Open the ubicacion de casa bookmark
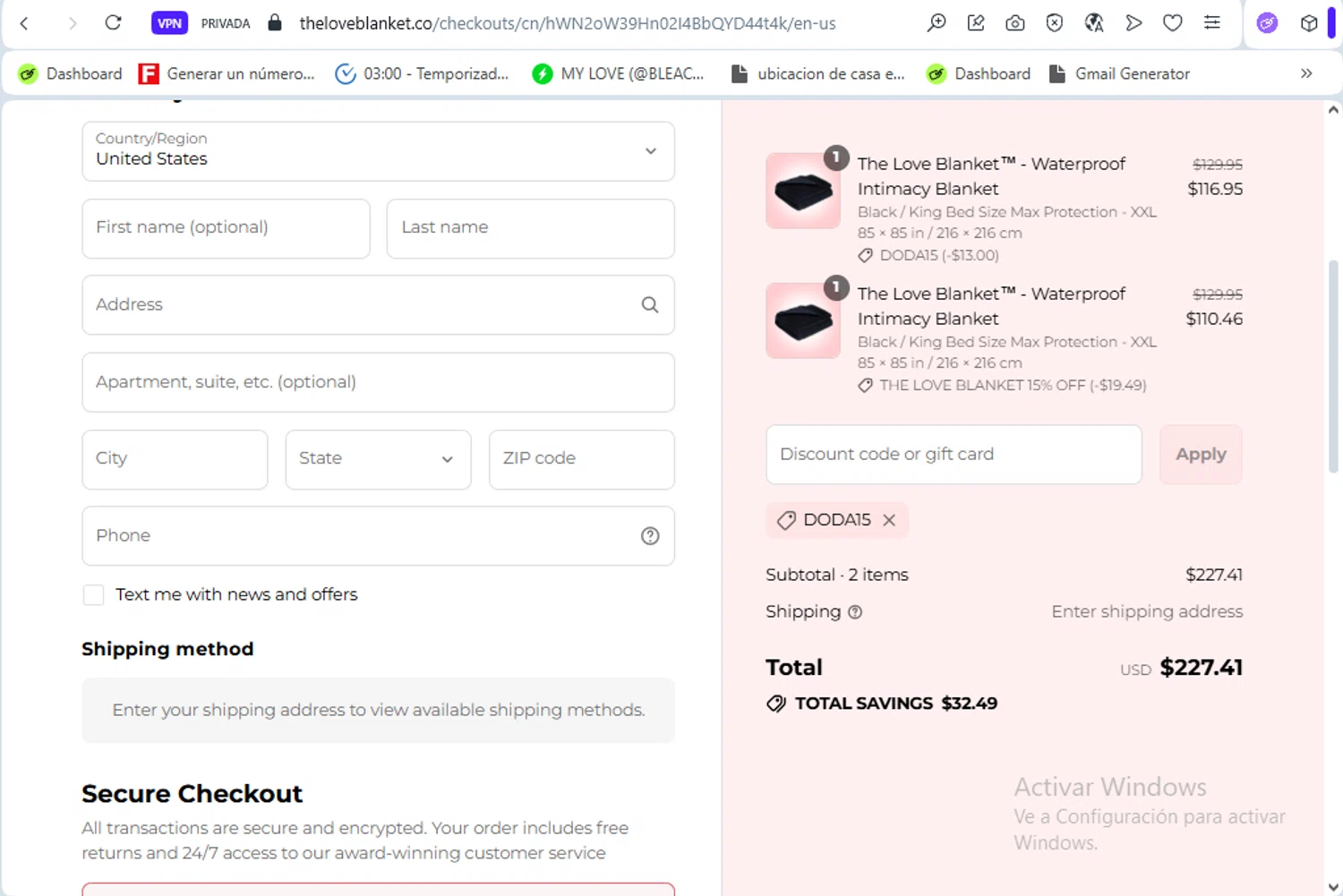 tap(817, 73)
